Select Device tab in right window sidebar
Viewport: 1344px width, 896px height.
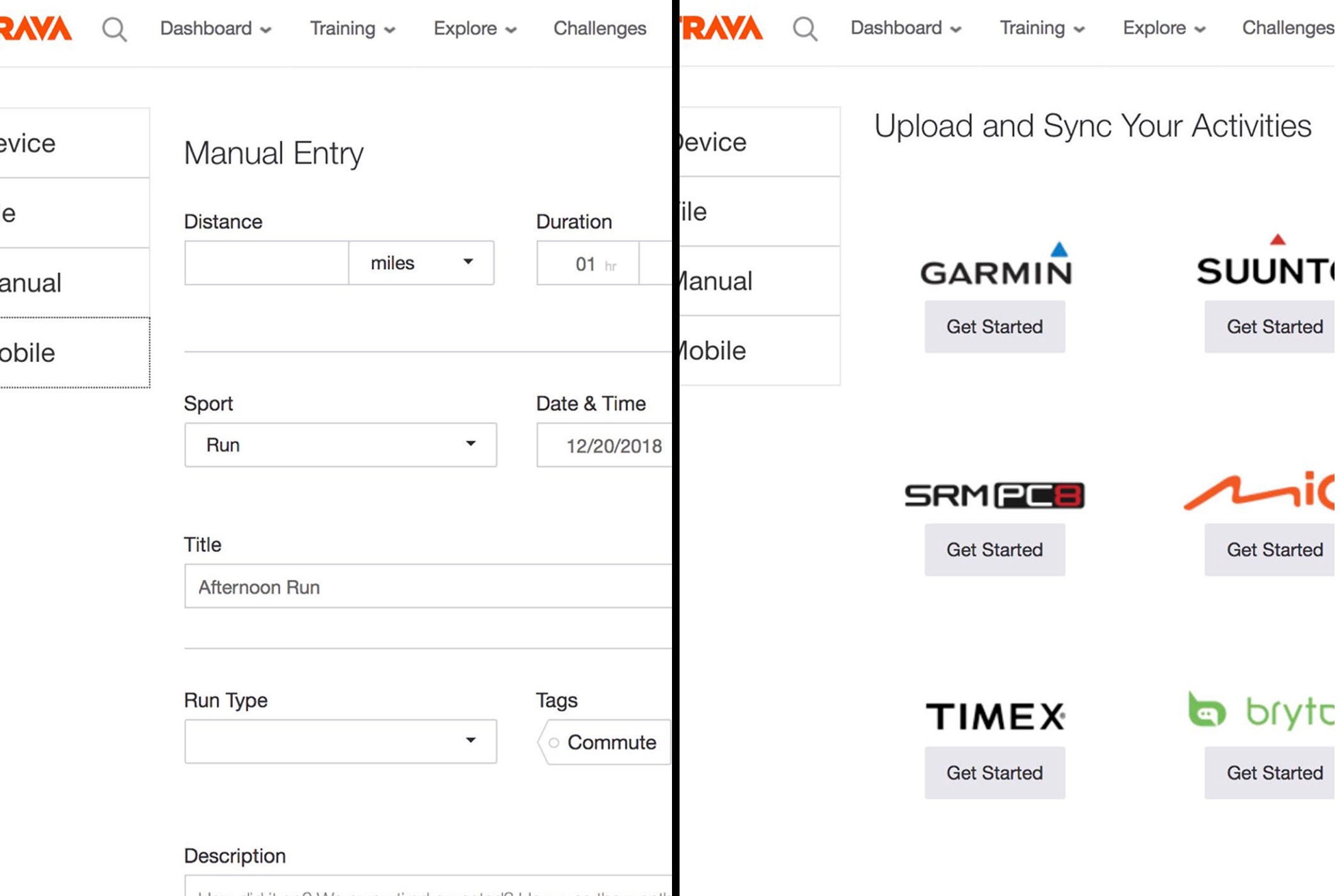coord(760,142)
